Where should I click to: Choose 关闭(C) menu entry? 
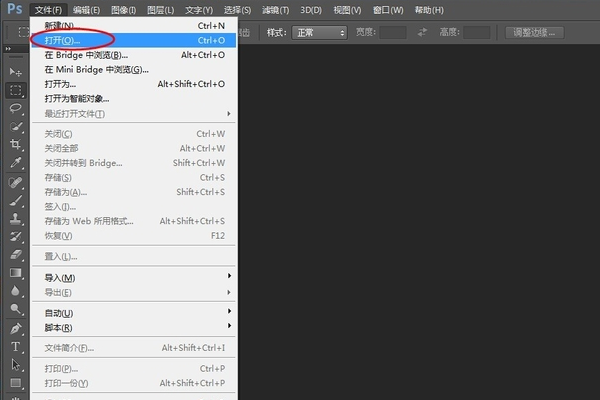tap(134, 134)
